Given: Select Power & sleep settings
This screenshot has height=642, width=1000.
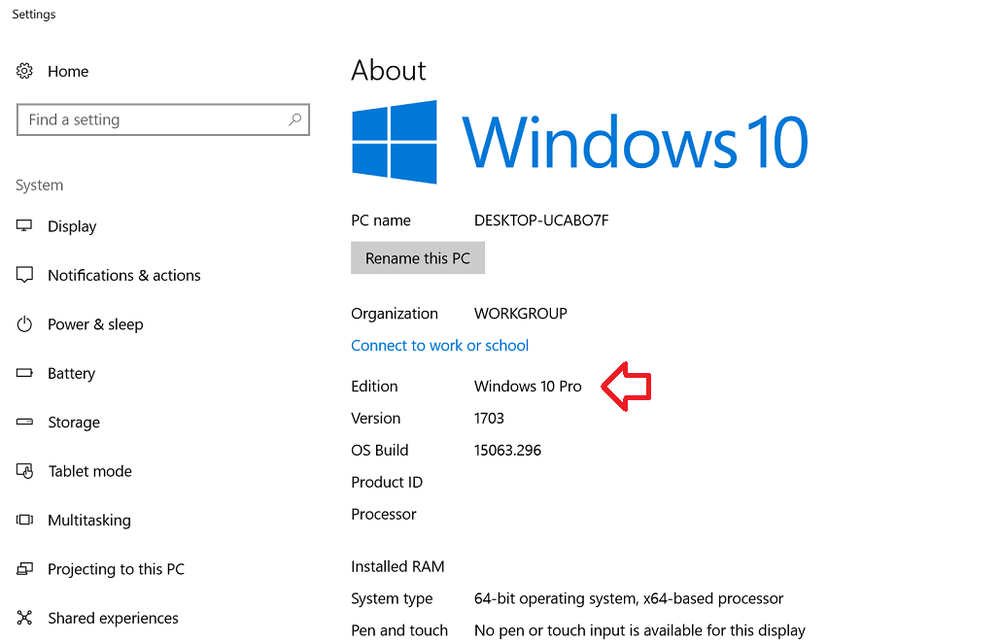Looking at the screenshot, I should [96, 325].
